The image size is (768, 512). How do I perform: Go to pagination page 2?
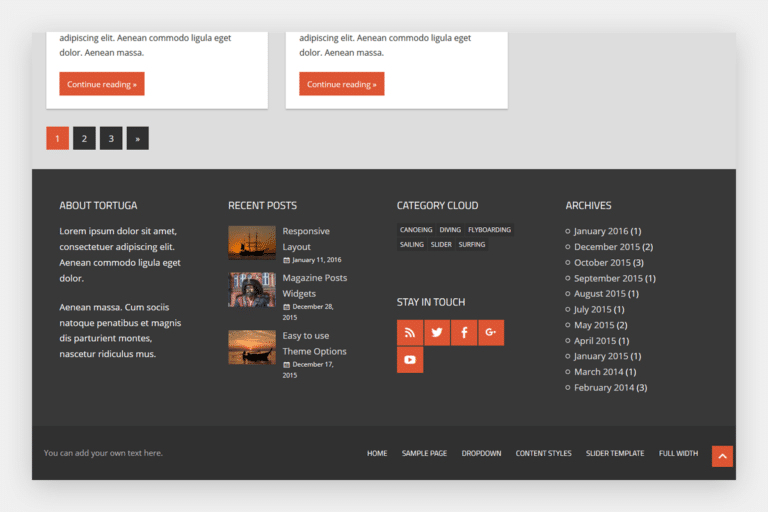click(x=84, y=138)
